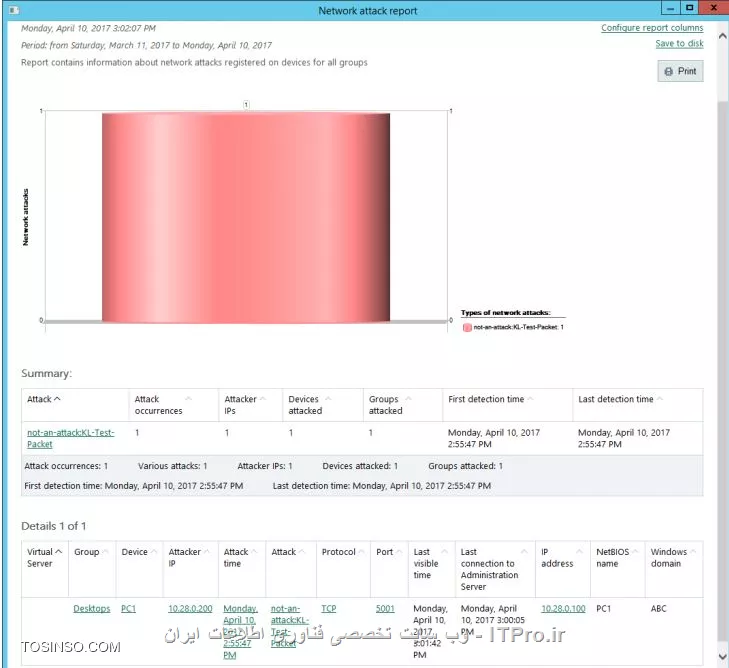Viewport: 729px width, 668px height.
Task: Sort by Last detection time header
Action: [x=637, y=405]
